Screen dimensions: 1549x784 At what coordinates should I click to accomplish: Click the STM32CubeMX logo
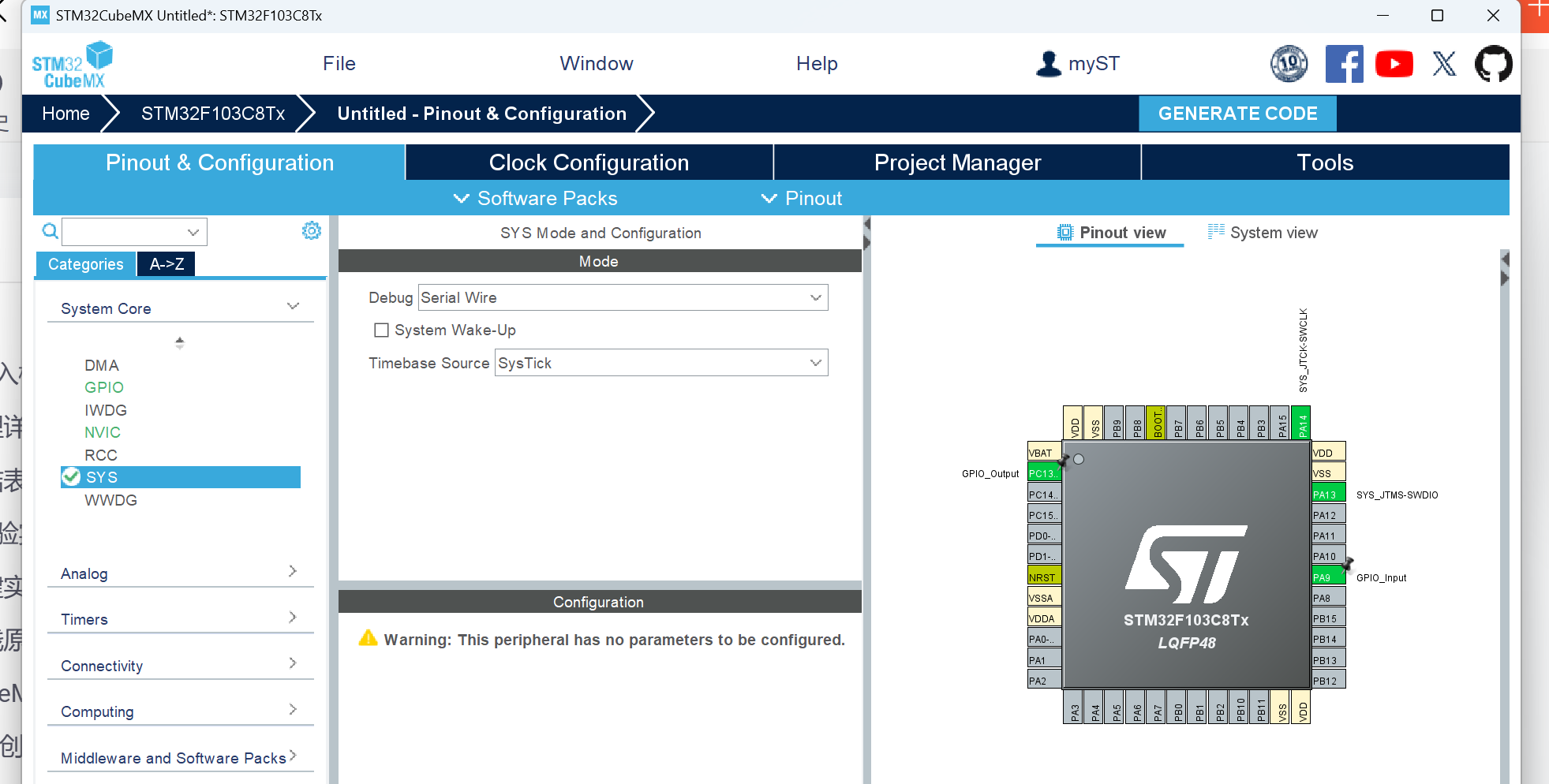pyautogui.click(x=72, y=64)
